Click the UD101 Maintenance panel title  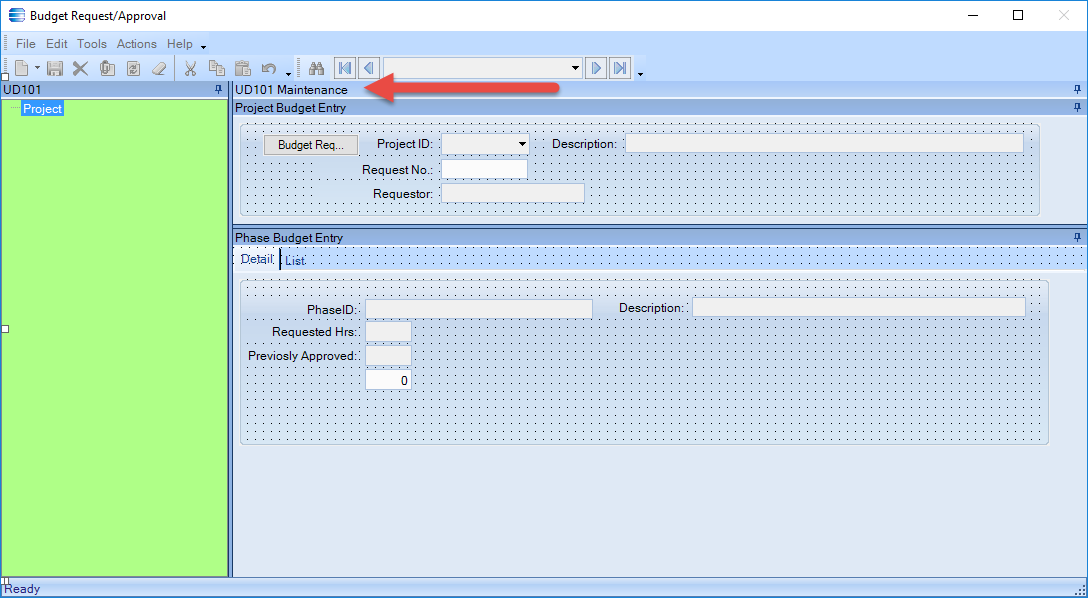[x=291, y=89]
